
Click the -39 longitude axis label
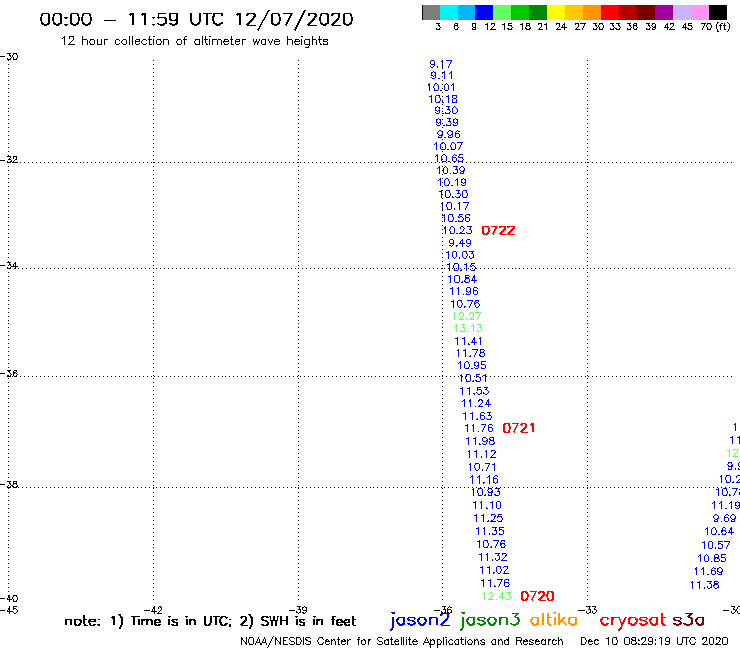[x=298, y=610]
